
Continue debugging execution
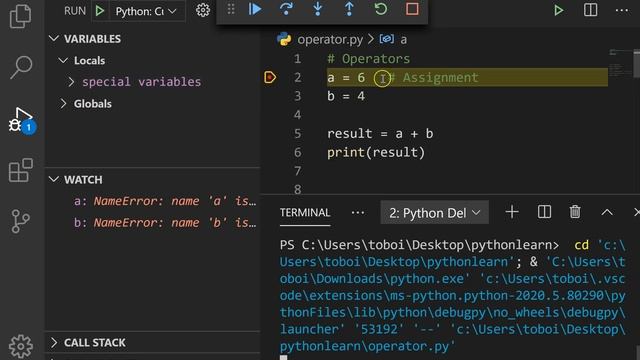point(255,9)
